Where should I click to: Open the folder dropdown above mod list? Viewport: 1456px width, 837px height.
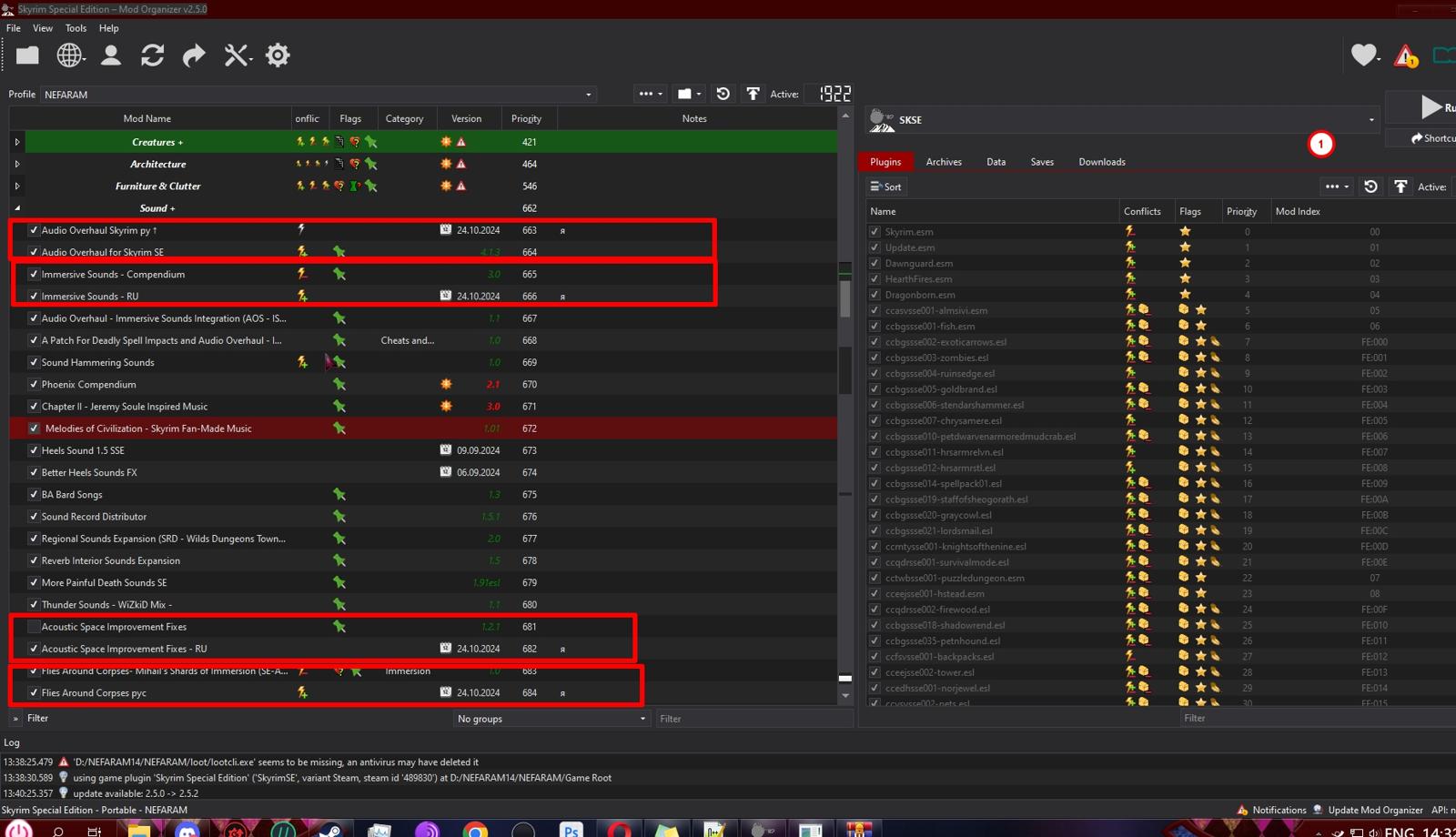pyautogui.click(x=690, y=94)
